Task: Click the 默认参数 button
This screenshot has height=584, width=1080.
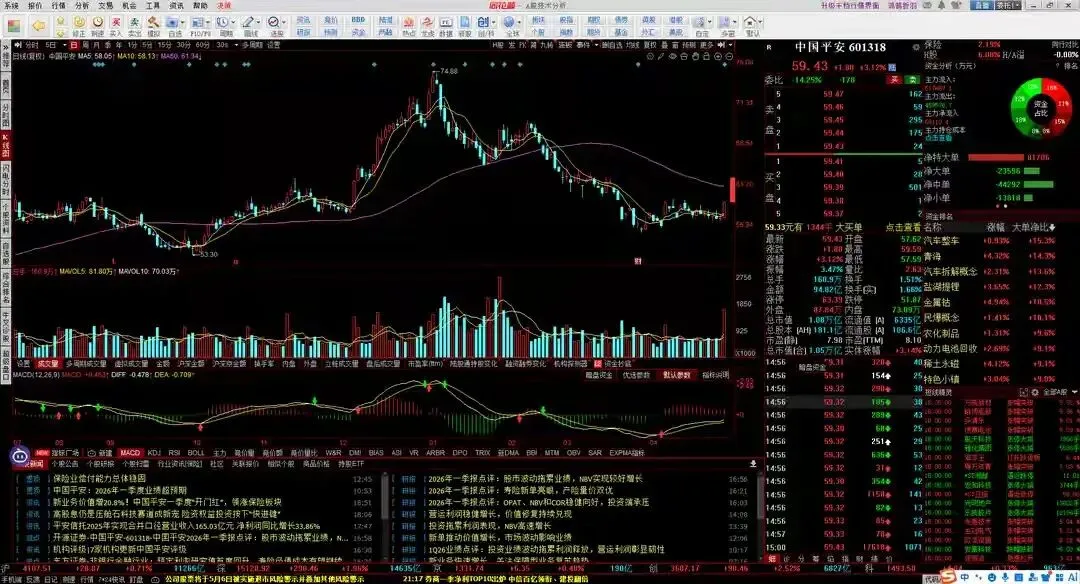Action: coord(677,375)
